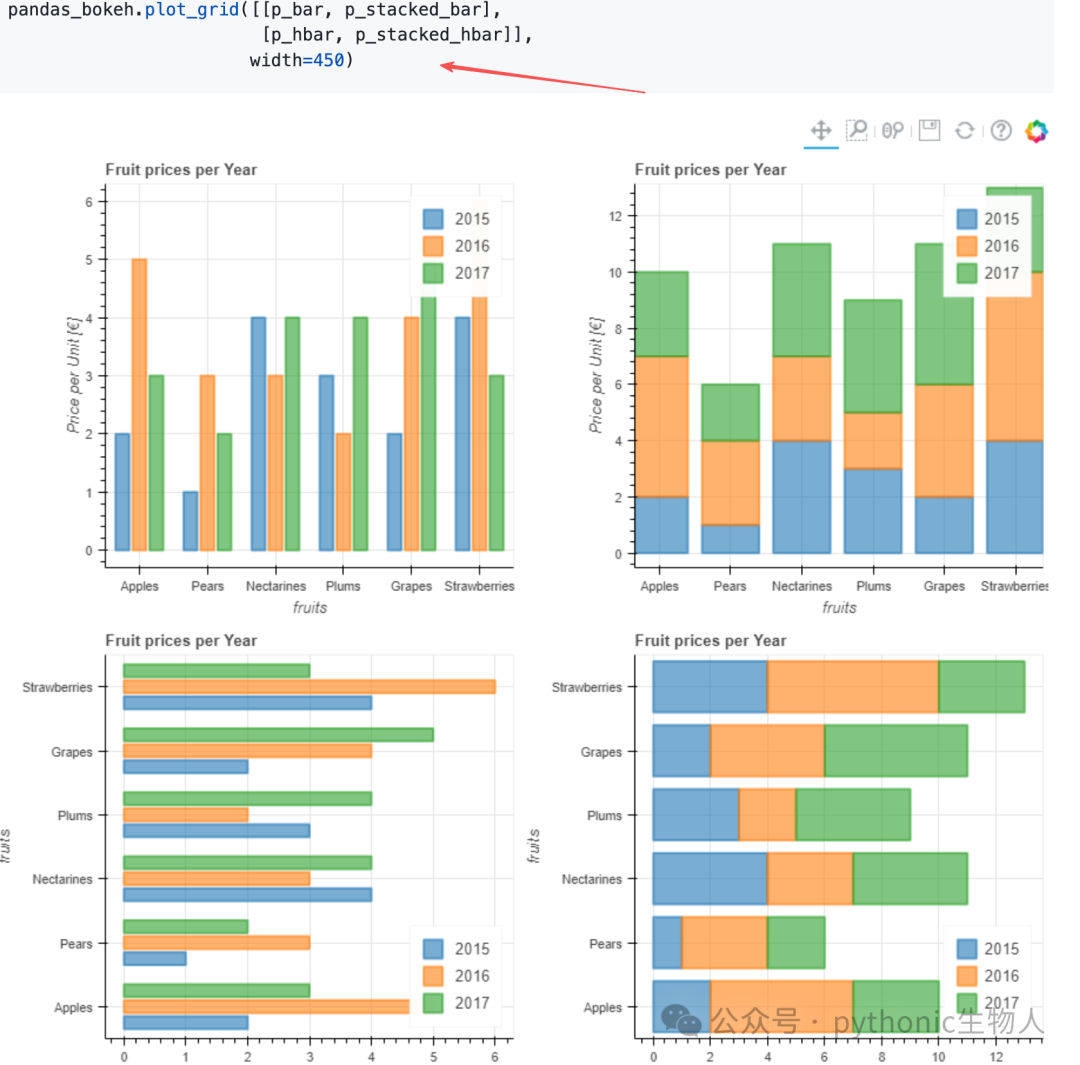
Task: Click the "width=450" argument in the code
Action: [297, 61]
